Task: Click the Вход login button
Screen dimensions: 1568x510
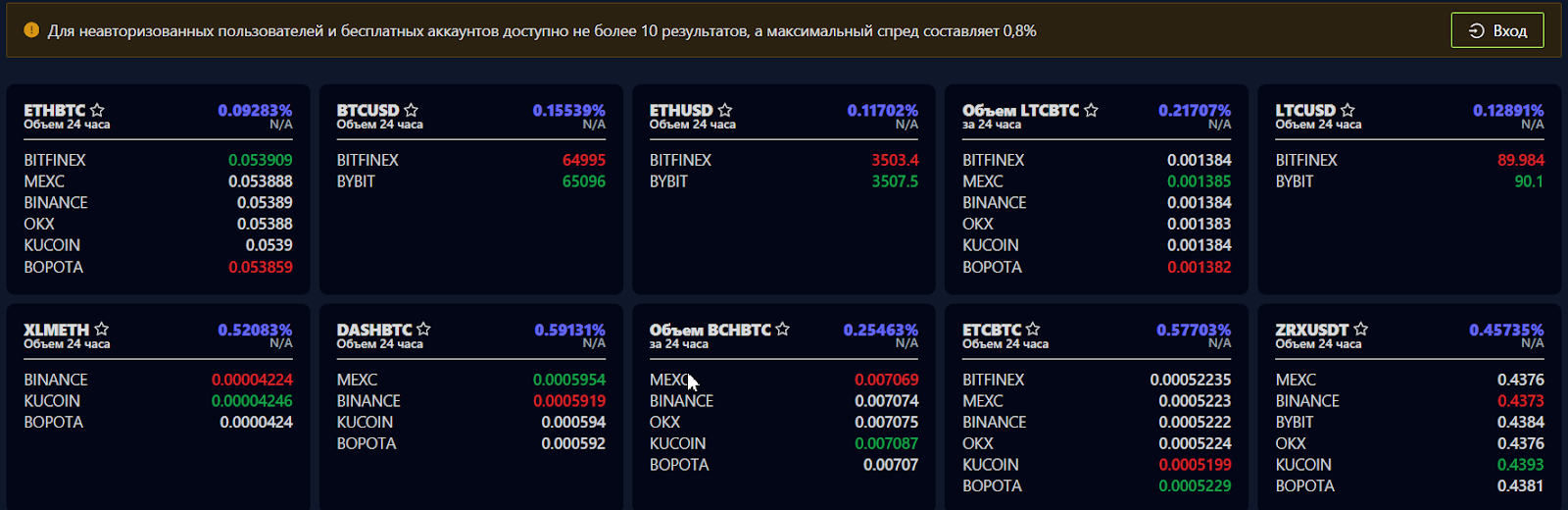Action: [x=1496, y=30]
